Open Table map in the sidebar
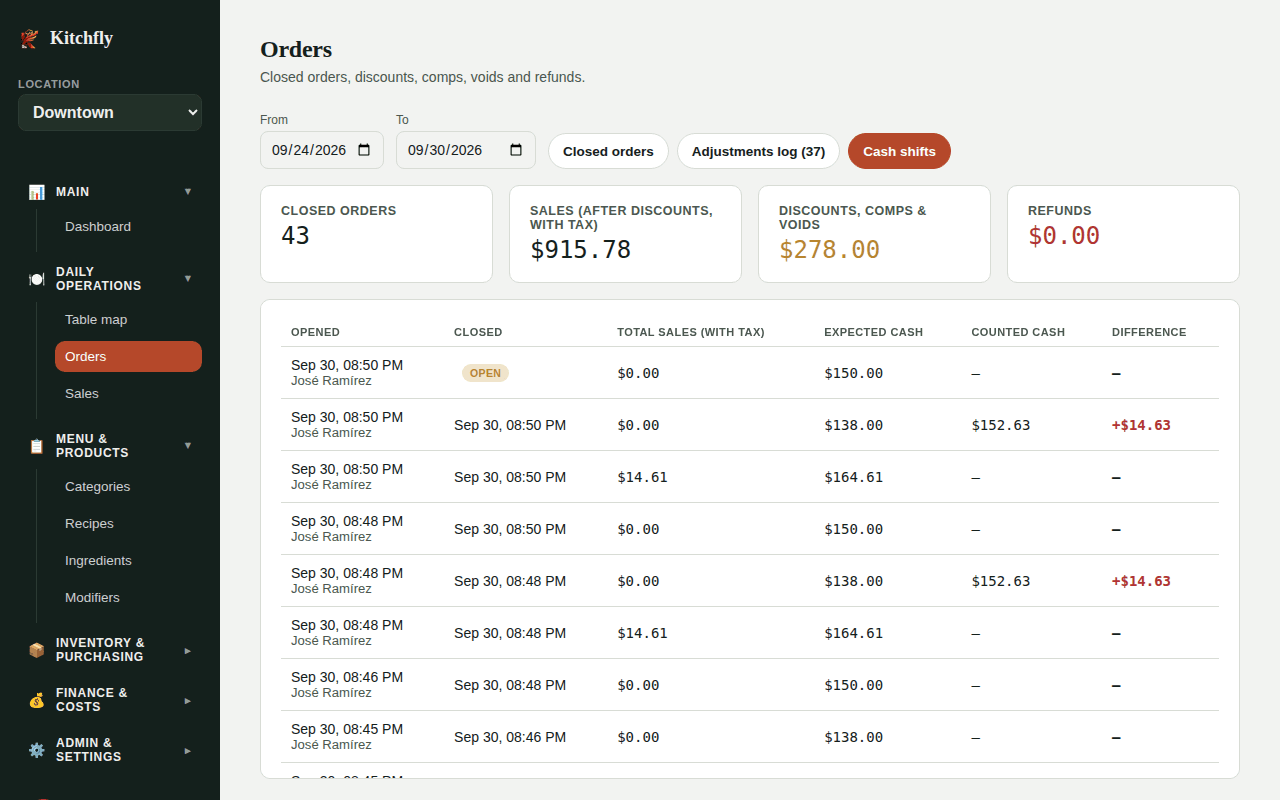Image resolution: width=1280 pixels, height=800 pixels. point(128,320)
